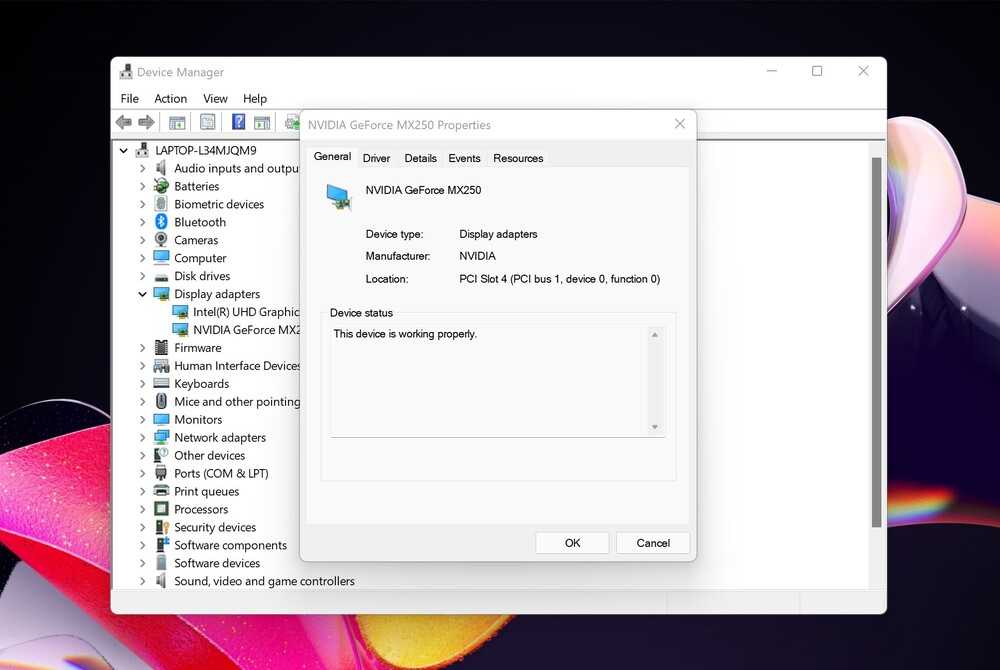Click the device status scroll down arrow
1000x670 pixels.
coord(655,427)
